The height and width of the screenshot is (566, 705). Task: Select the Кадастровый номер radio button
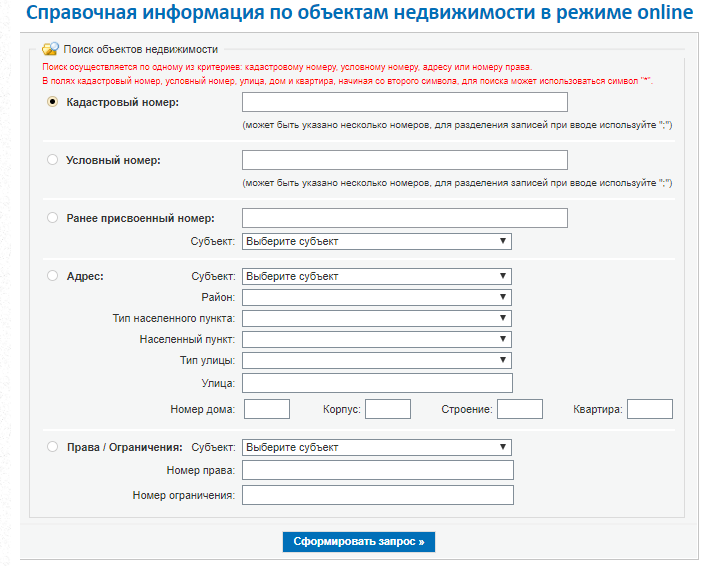(53, 102)
